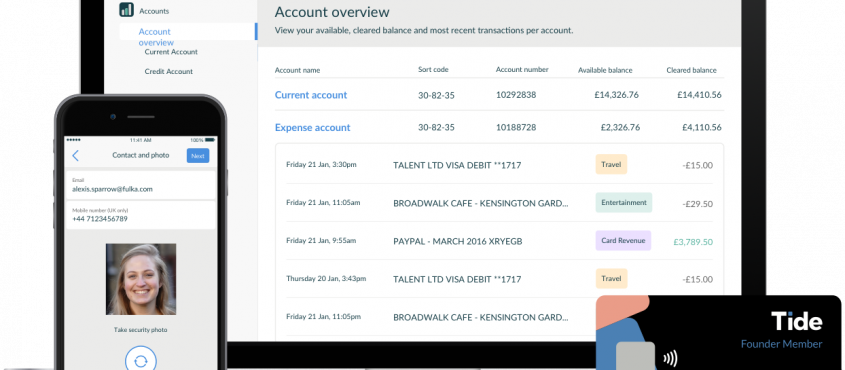
Task: Click the Travel tag on Friday 3:30pm row
Action: pos(611,164)
